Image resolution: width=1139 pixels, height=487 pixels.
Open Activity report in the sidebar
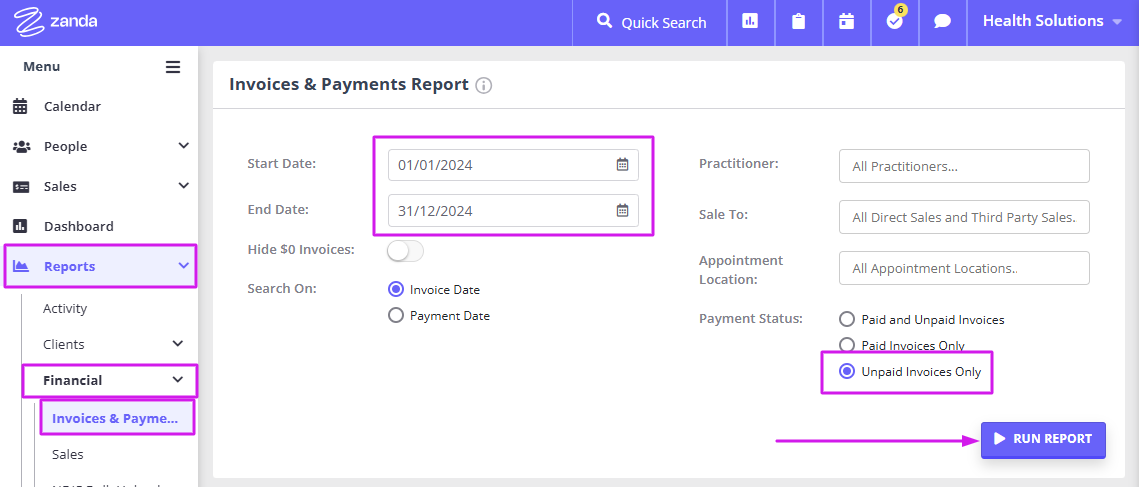click(65, 308)
